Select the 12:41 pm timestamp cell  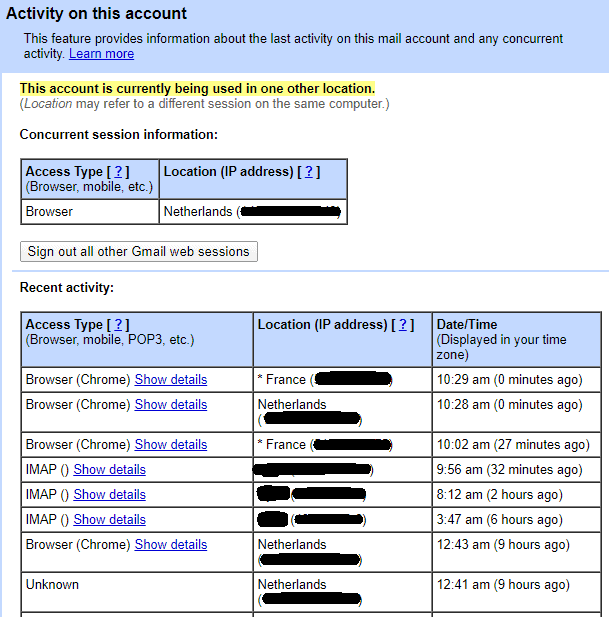tap(502, 585)
